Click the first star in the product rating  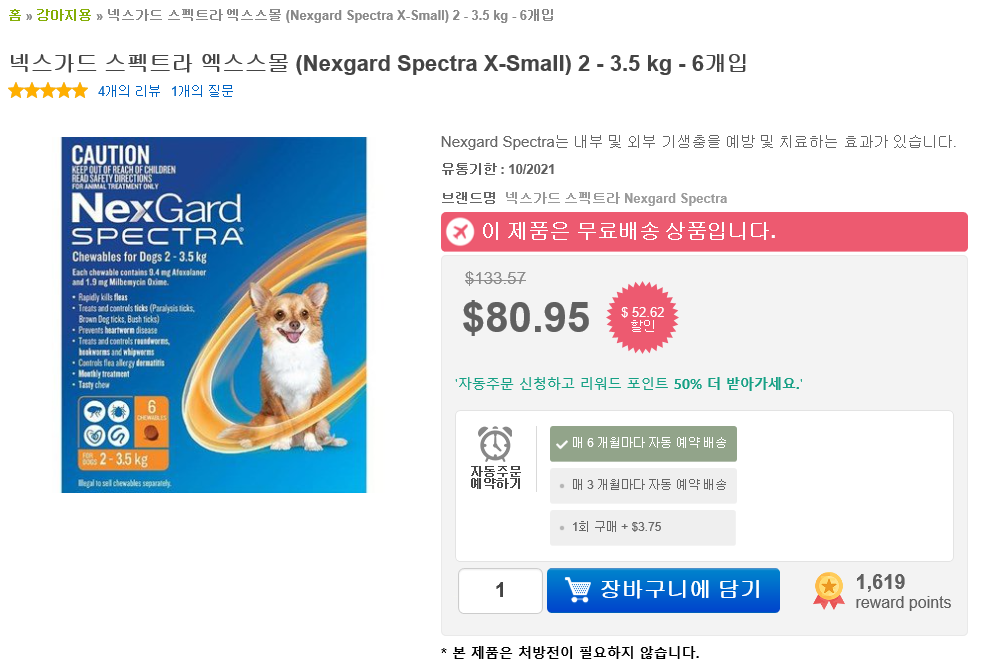[16, 90]
